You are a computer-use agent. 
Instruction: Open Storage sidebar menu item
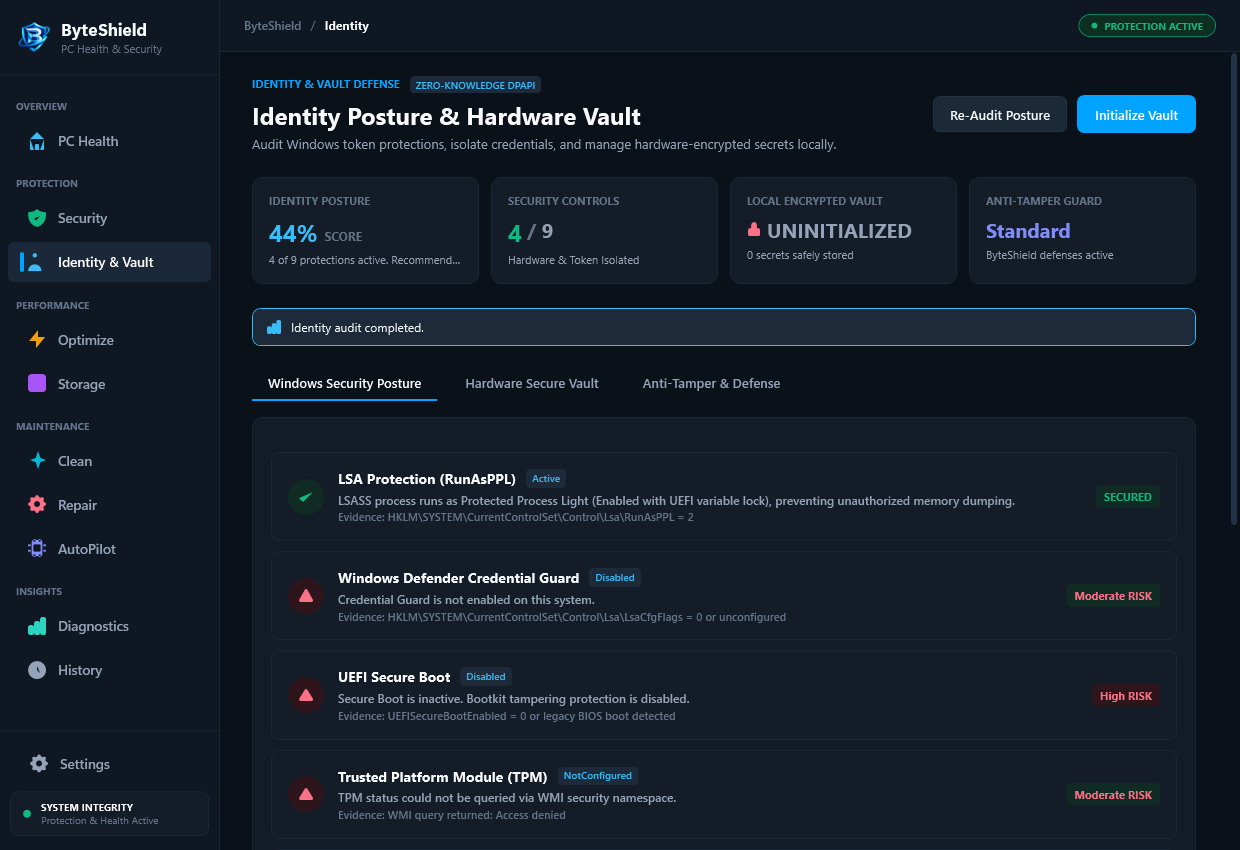pos(109,384)
